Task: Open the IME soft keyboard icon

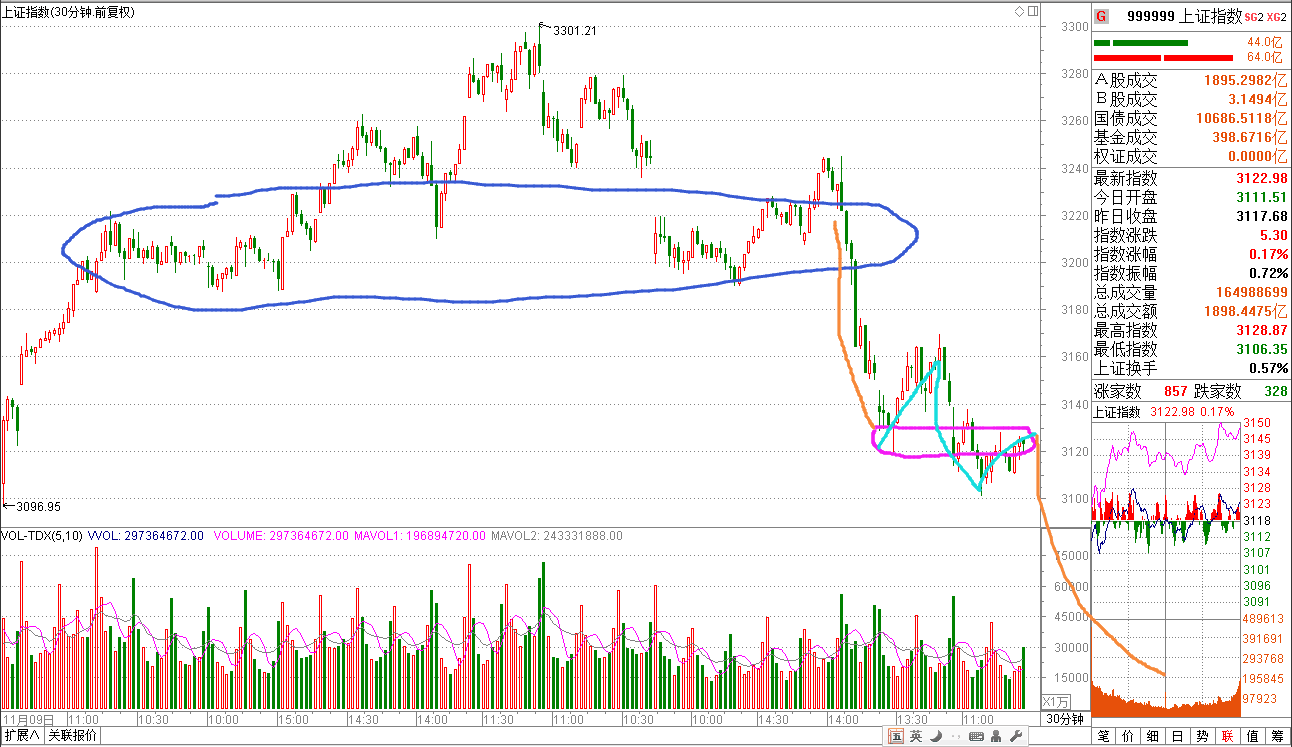Action: 974,737
